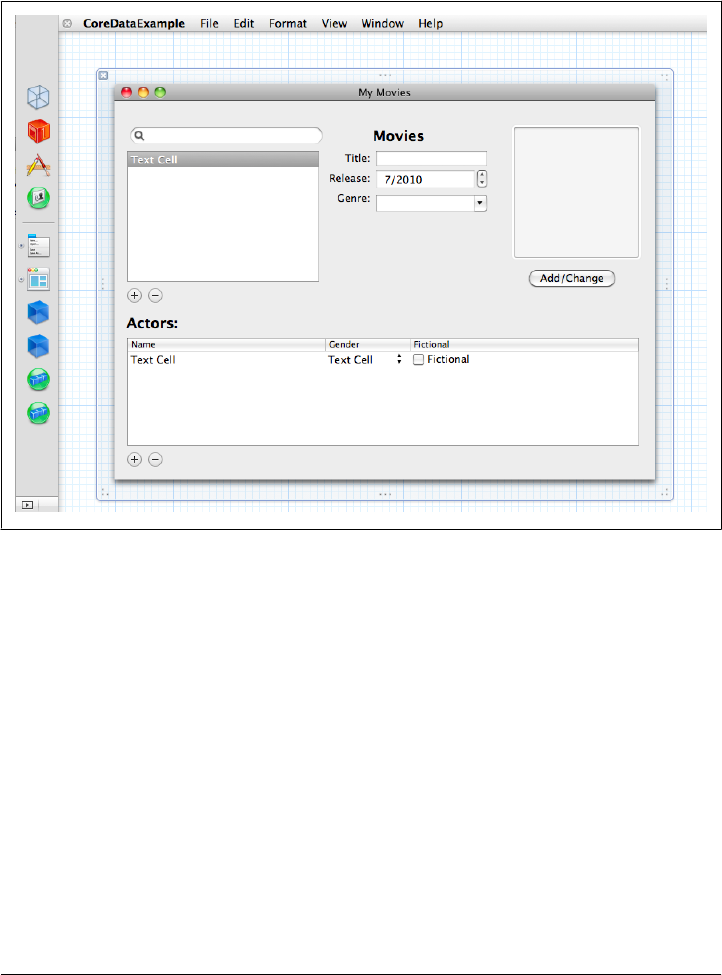The width and height of the screenshot is (722, 975).
Task: Select the Release: label
Action: point(349,178)
